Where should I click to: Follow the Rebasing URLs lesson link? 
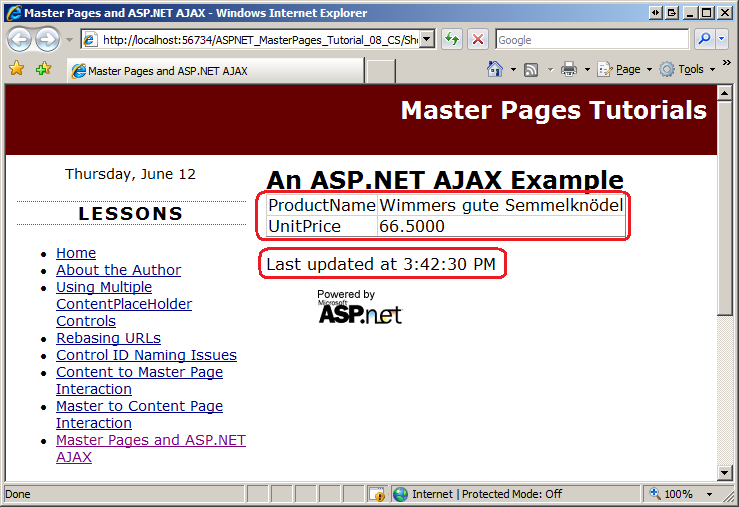coord(108,338)
